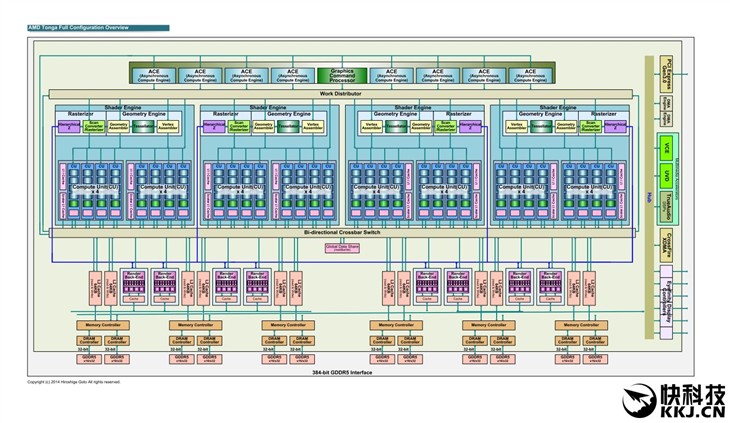Click the Eyefinity Display Controllers label
The height and width of the screenshot is (423, 730).
[668, 302]
